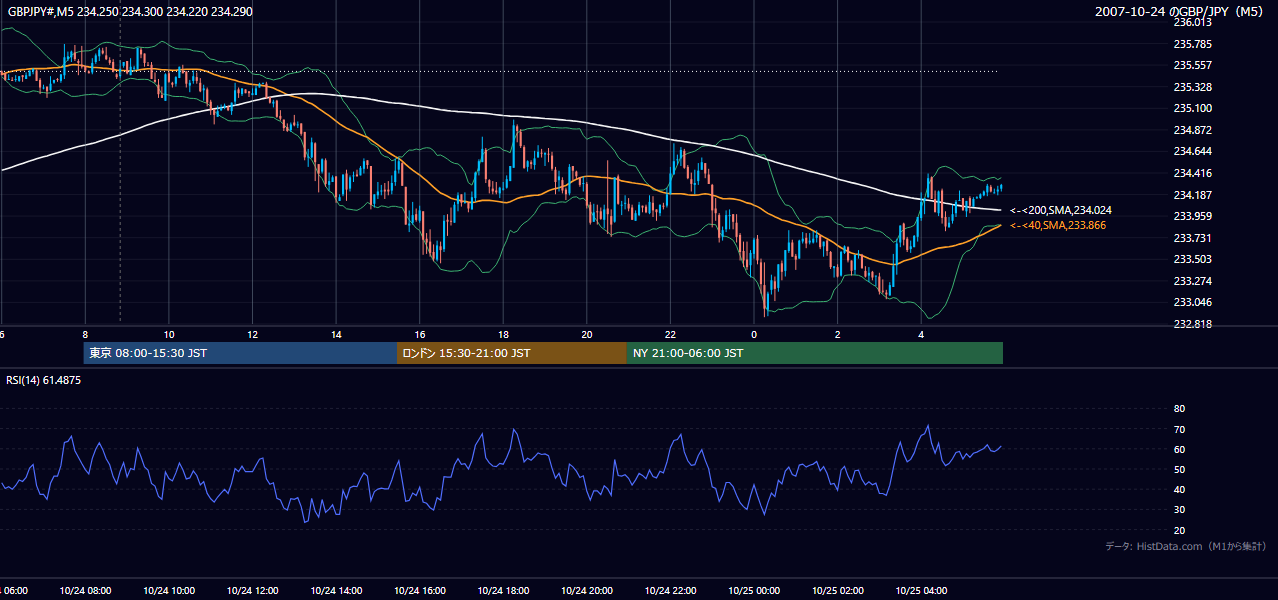Click price axis label 236.013
Screen dimensions: 1278x600
point(1192,22)
